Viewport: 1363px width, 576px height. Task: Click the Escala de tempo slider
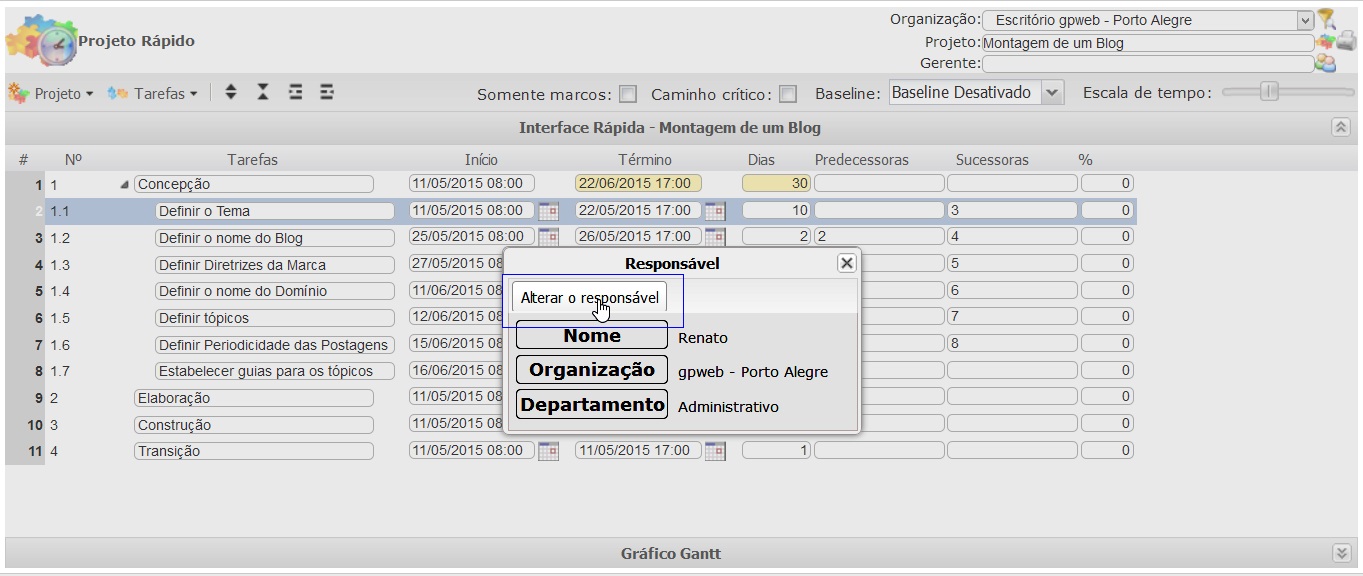tap(1269, 92)
